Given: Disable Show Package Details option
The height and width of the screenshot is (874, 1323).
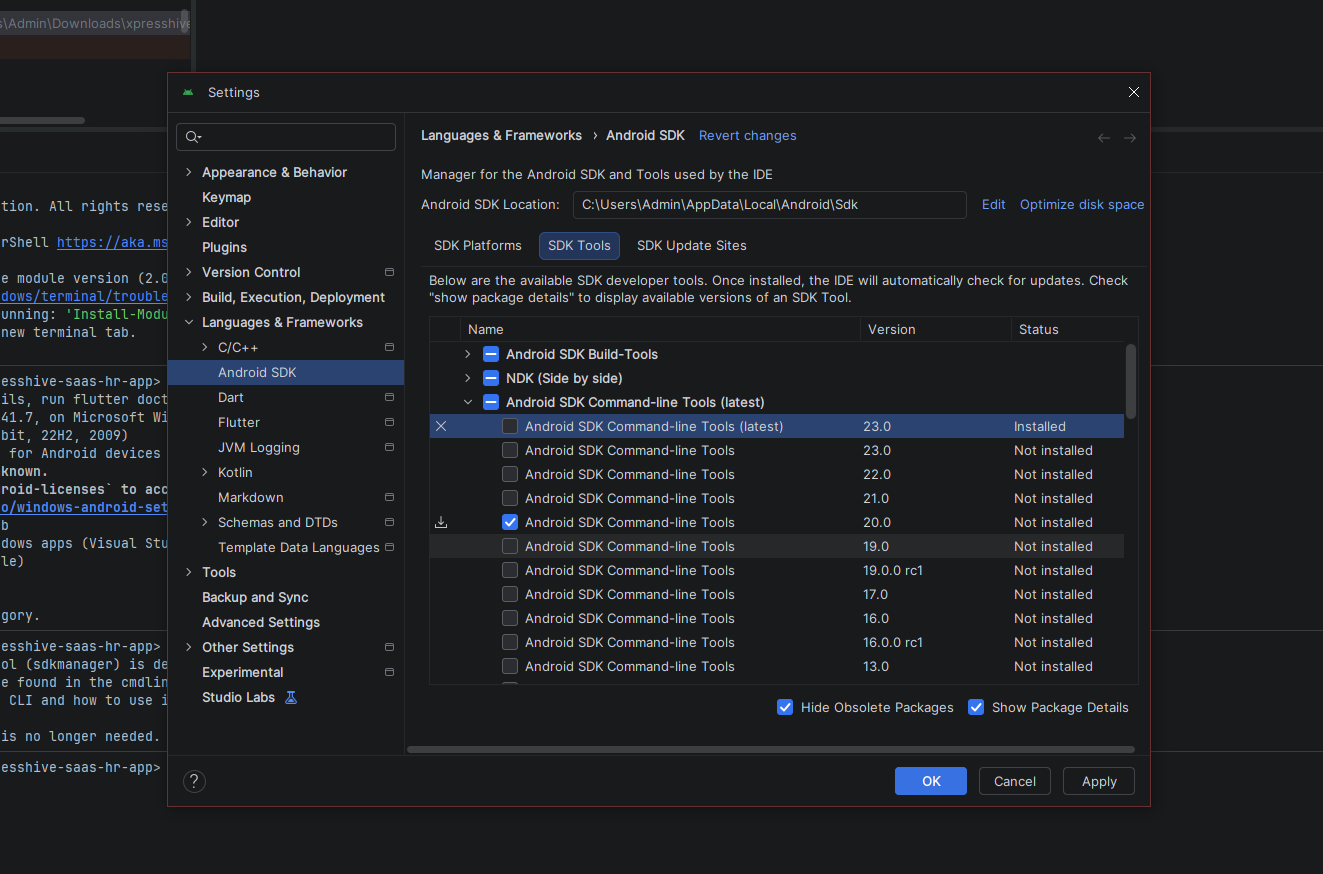Looking at the screenshot, I should point(976,707).
